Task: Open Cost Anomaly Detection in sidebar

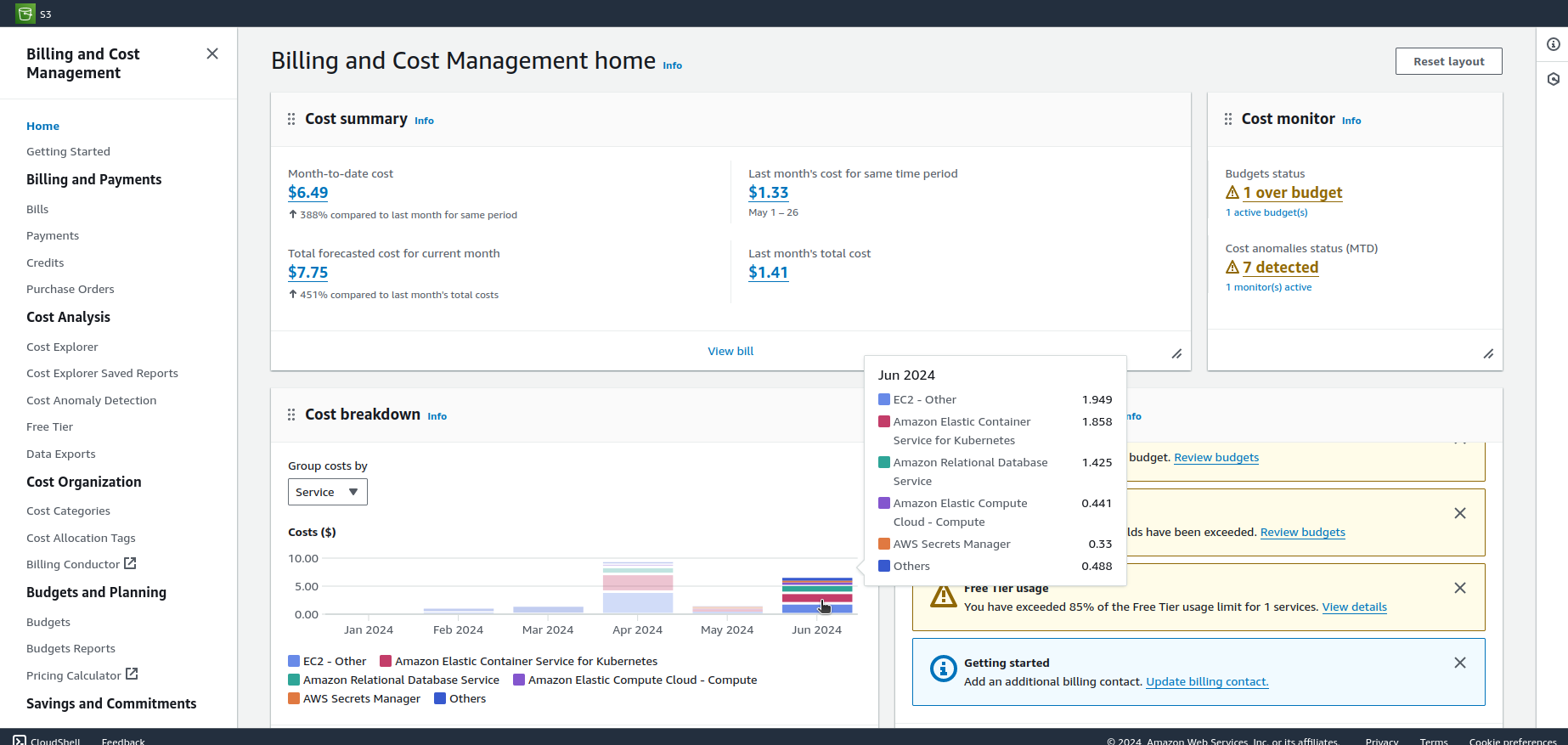Action: (x=91, y=400)
